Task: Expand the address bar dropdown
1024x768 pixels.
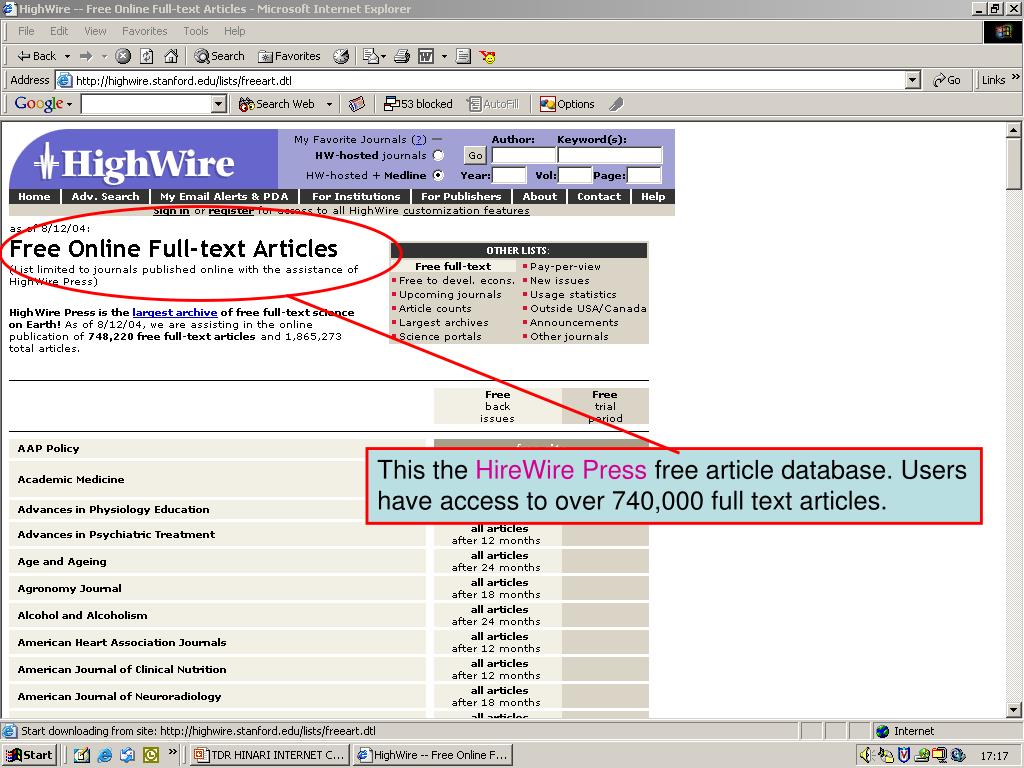Action: (x=912, y=80)
